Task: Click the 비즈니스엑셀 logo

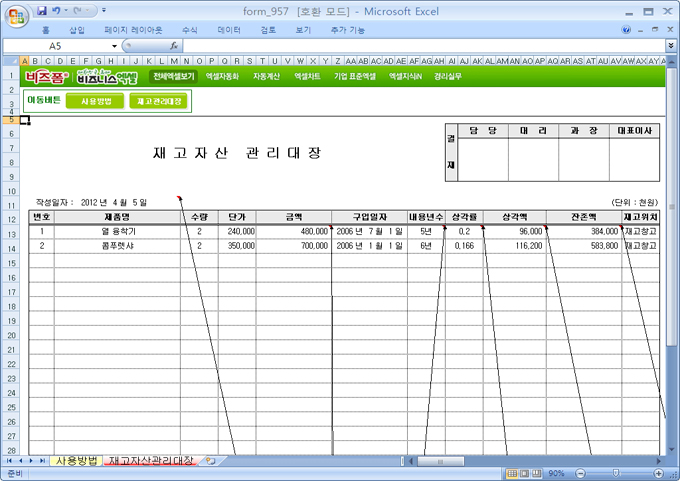Action: 107,77
